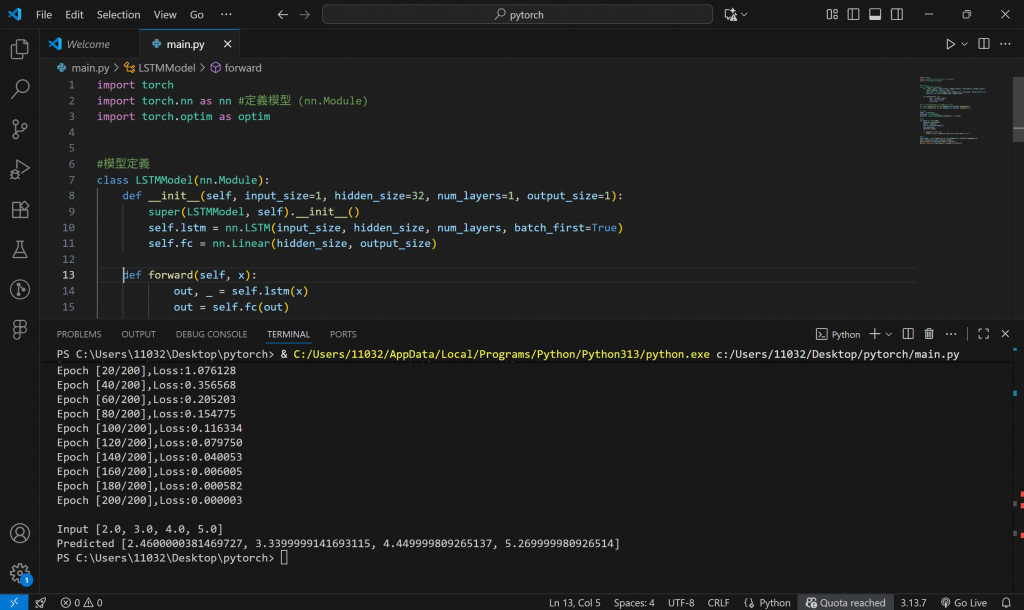This screenshot has height=610, width=1024.
Task: Toggle the secondary side bar layout button
Action: [x=897, y=15]
